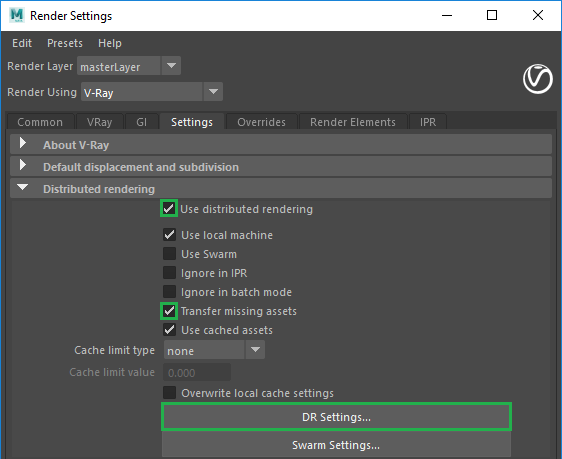This screenshot has width=562, height=459.
Task: Enable Use Swarm checkbox
Action: coord(169,254)
